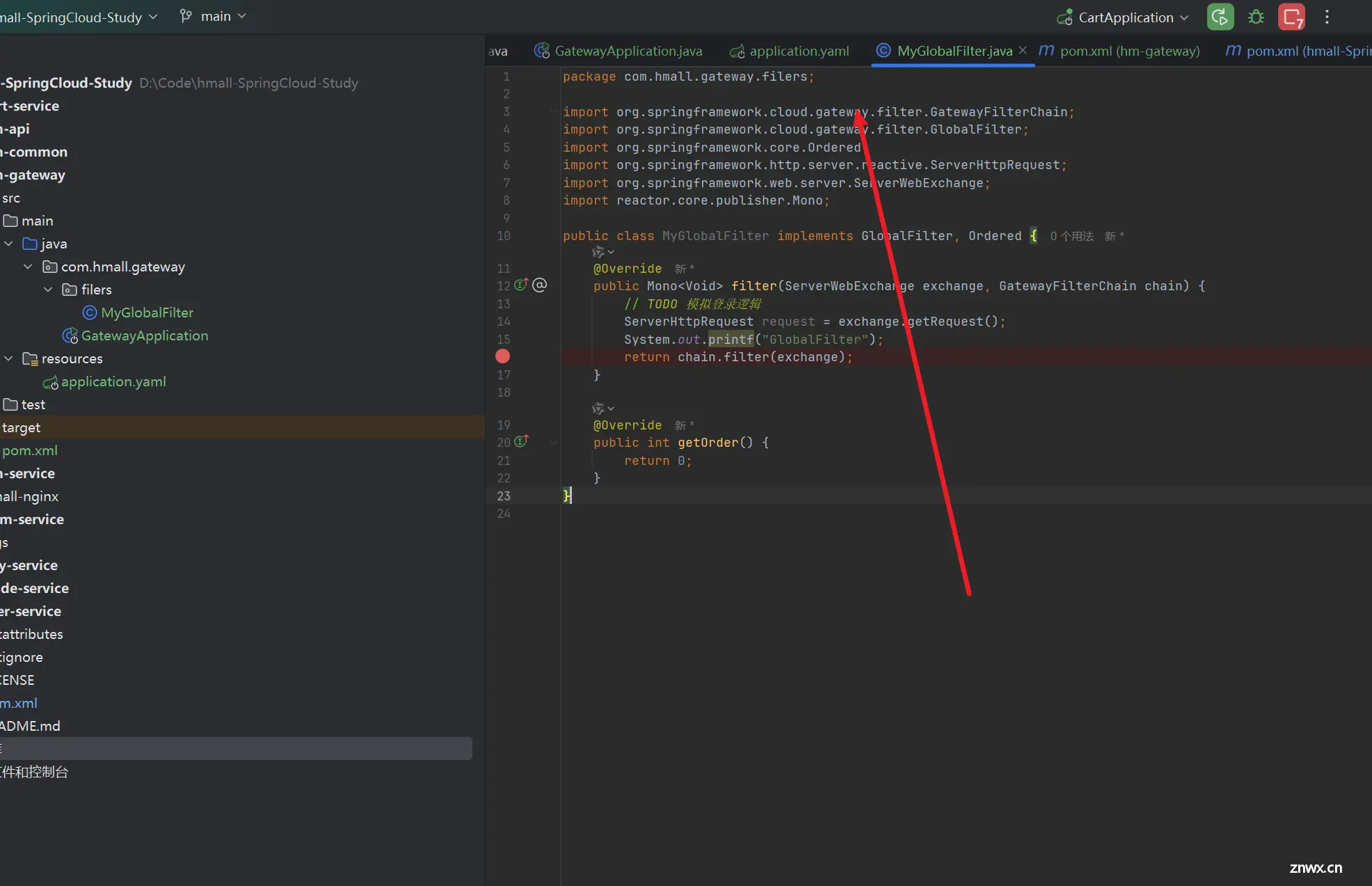Screen dimensions: 1372x886
Task: Open the main git branch dropdown
Action: tap(213, 16)
